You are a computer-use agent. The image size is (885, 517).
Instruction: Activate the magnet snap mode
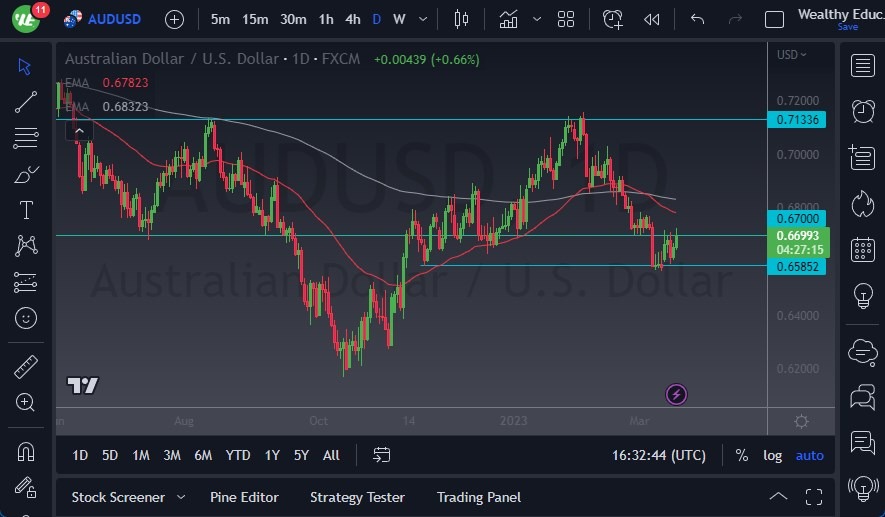[26, 451]
